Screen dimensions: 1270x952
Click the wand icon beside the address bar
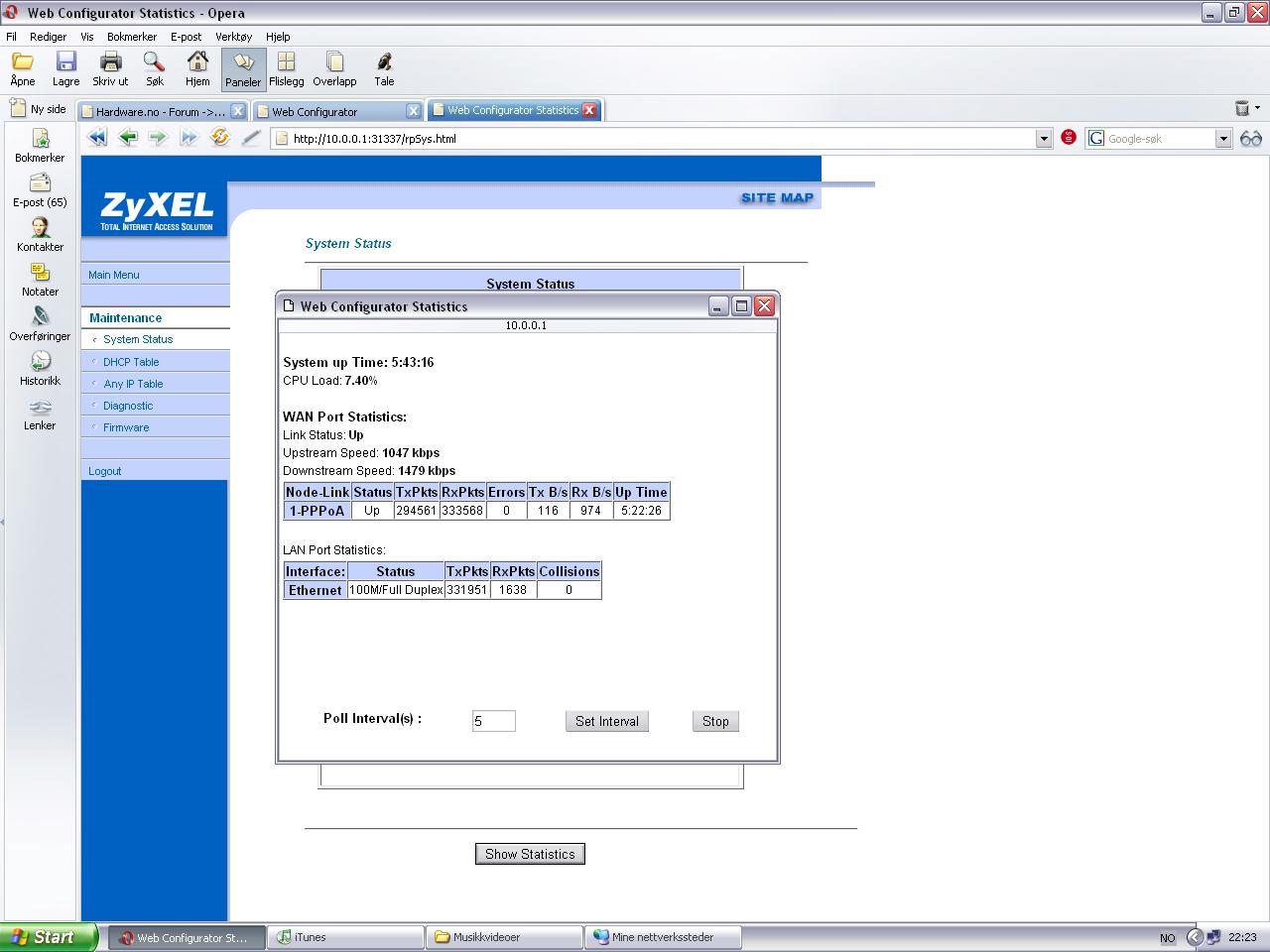pyautogui.click(x=250, y=138)
